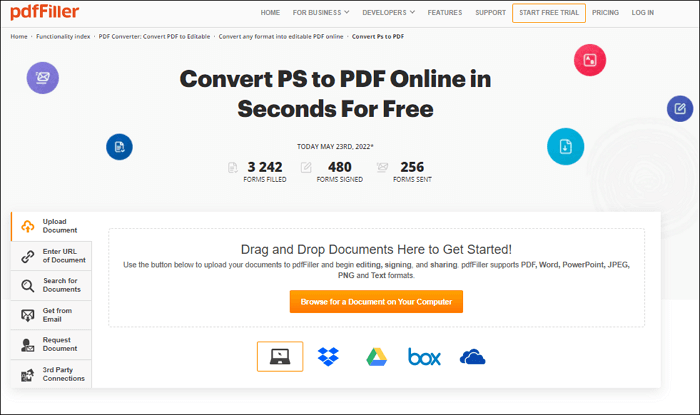Click the Start Free Trial button
Screen dimensions: 700x415
549,13
